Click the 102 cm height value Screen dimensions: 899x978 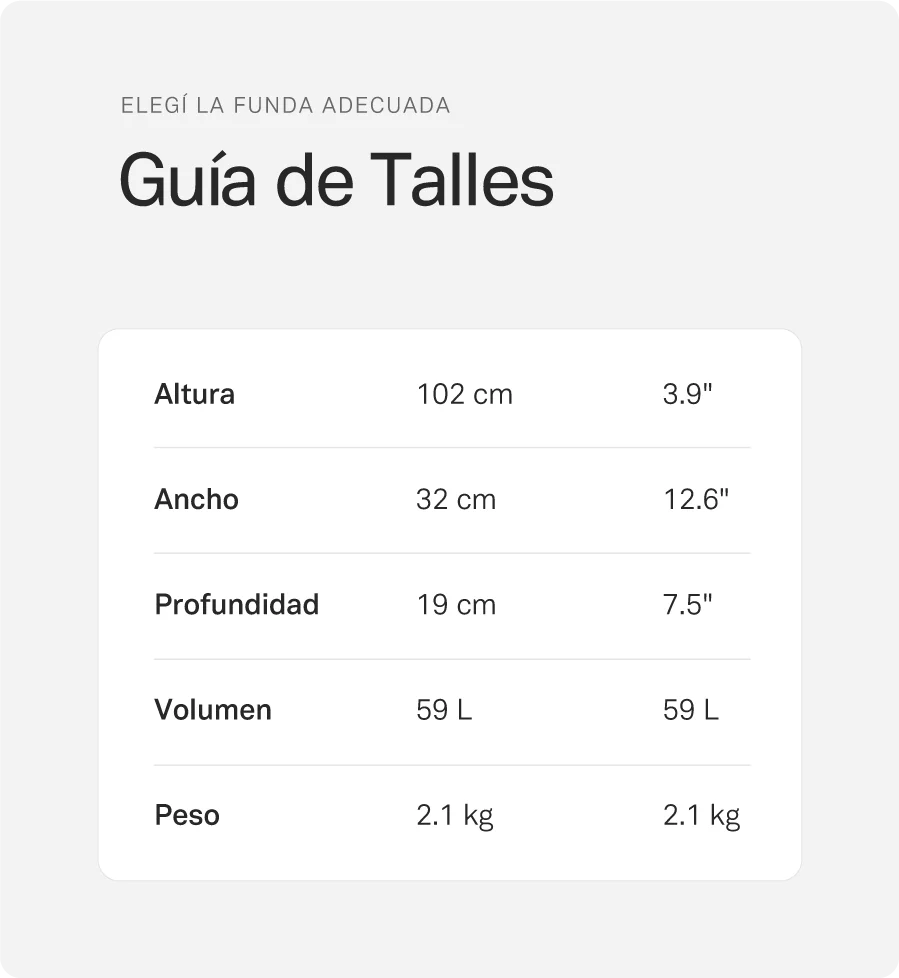[x=464, y=394]
